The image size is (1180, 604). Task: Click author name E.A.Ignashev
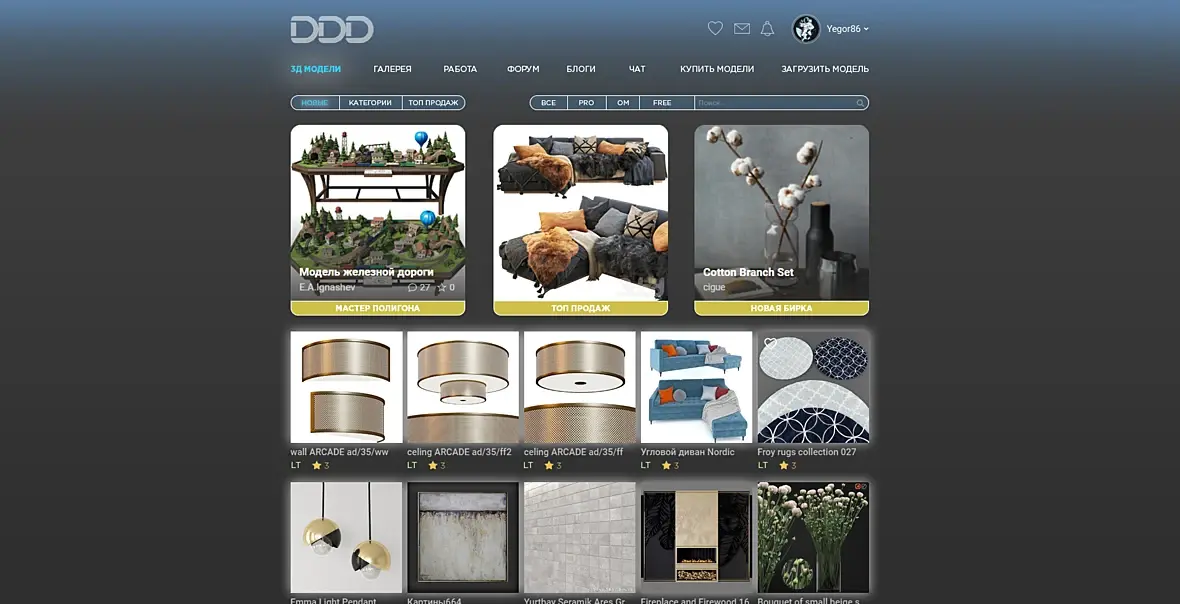point(327,287)
